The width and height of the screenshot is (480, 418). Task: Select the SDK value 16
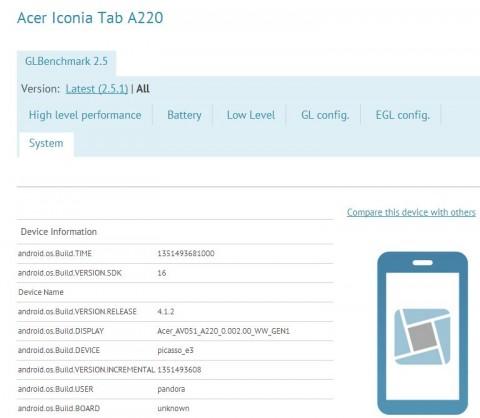162,273
